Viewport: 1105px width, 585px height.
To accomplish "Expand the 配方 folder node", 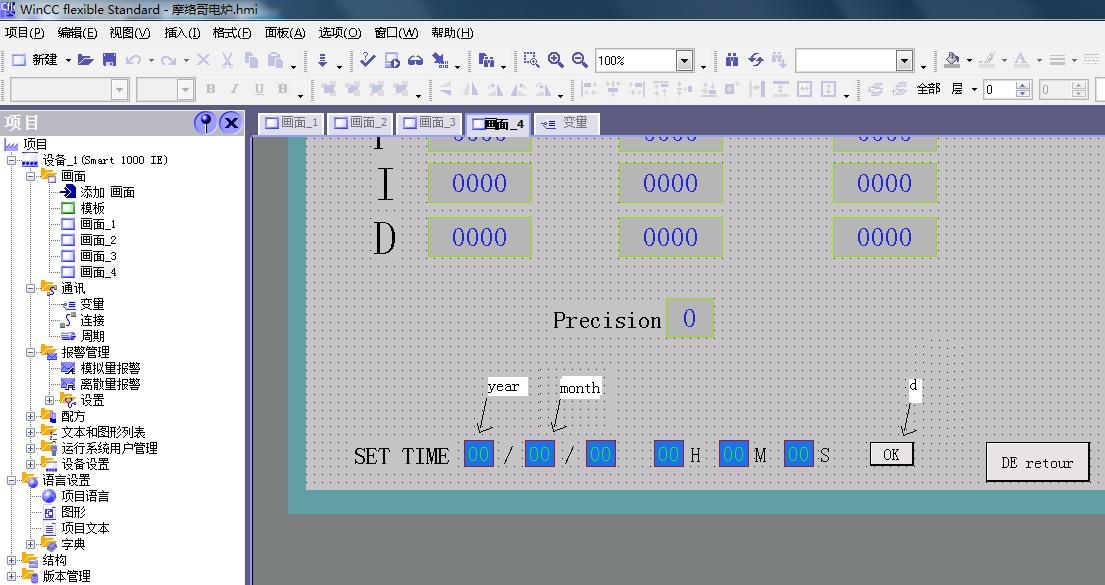I will [30, 416].
